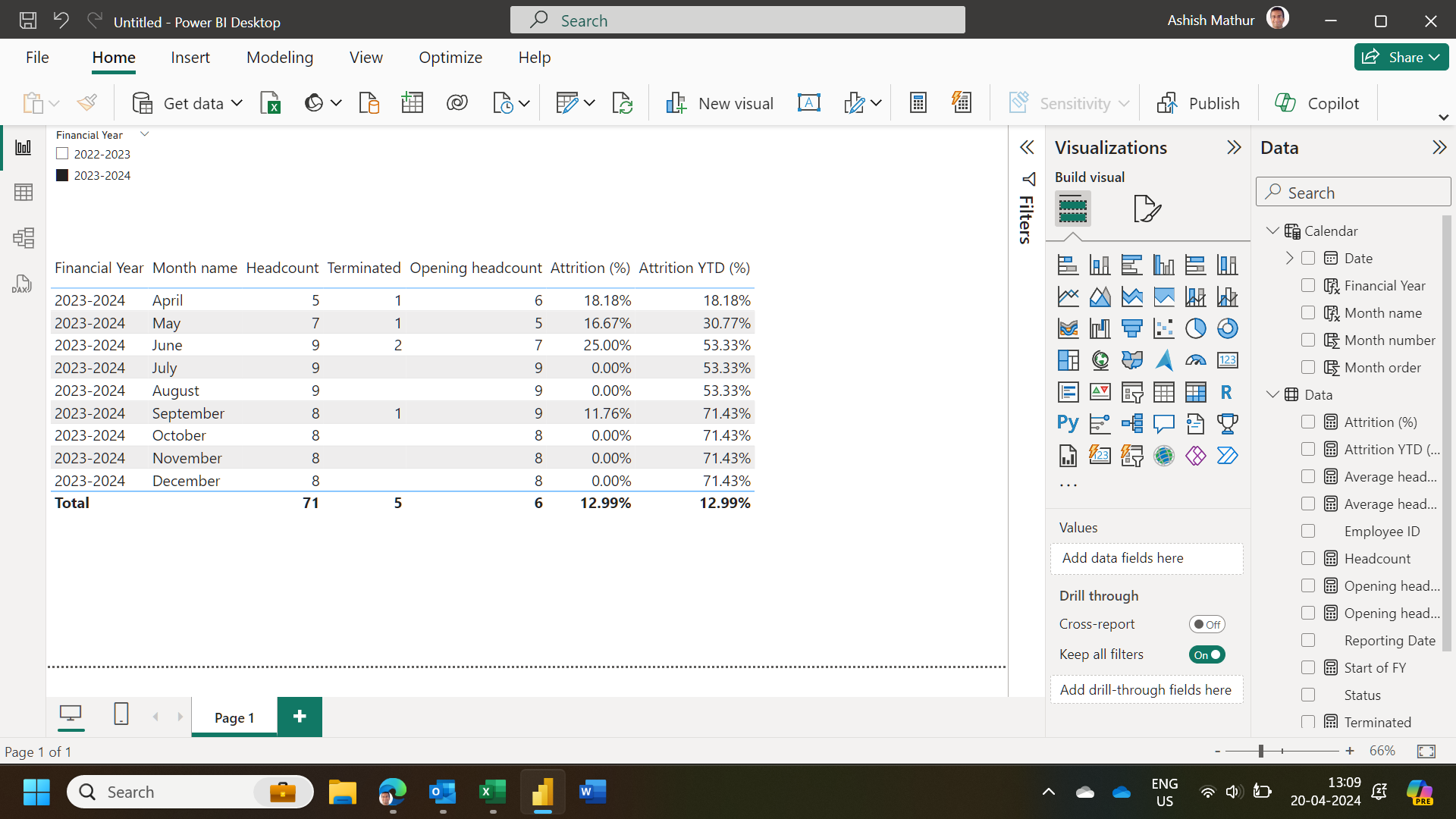Turn off Keep all filters toggle

click(x=1207, y=654)
